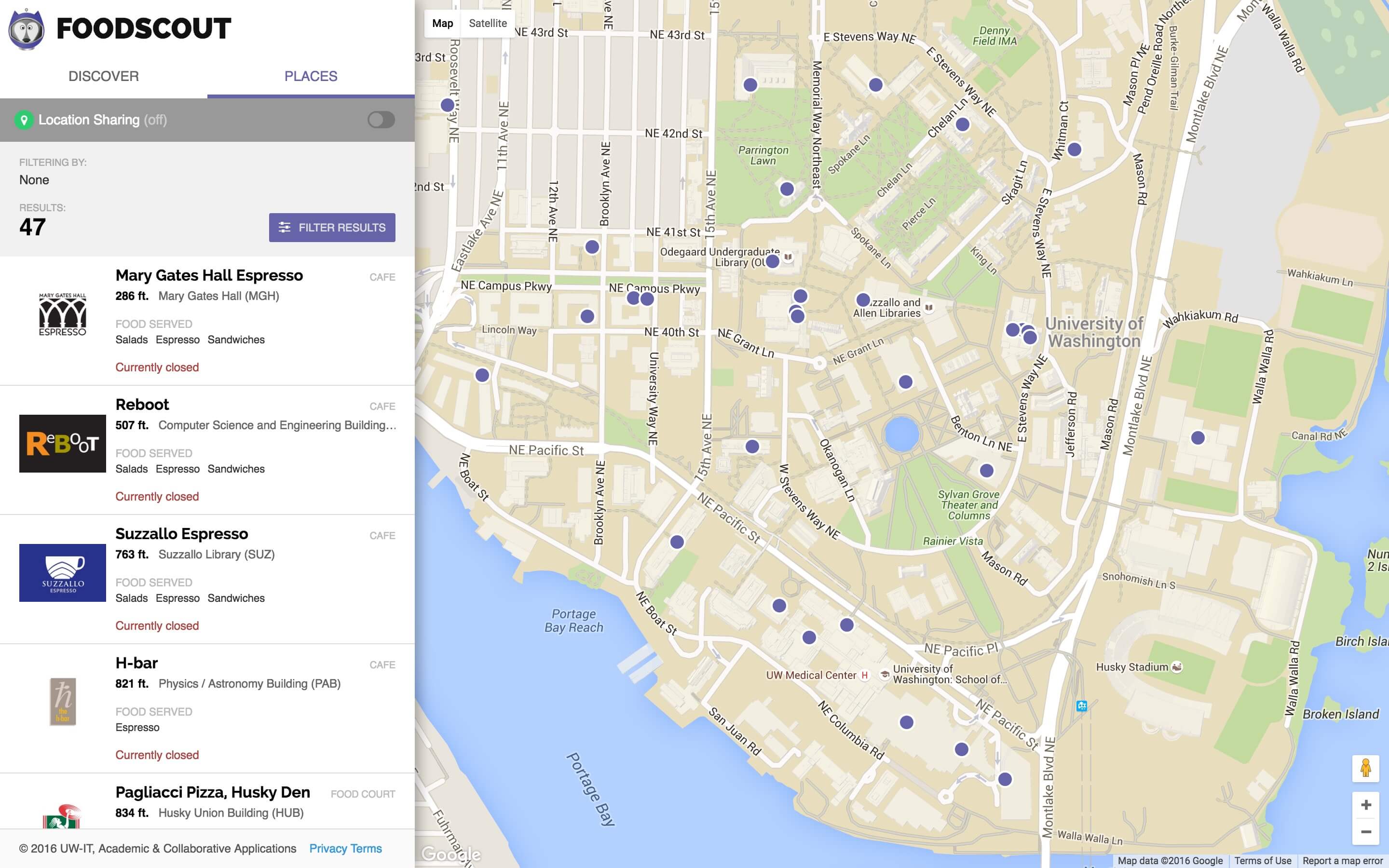The height and width of the screenshot is (868, 1389).
Task: Click the Reboot cafe logo thumbnail
Action: tap(63, 443)
